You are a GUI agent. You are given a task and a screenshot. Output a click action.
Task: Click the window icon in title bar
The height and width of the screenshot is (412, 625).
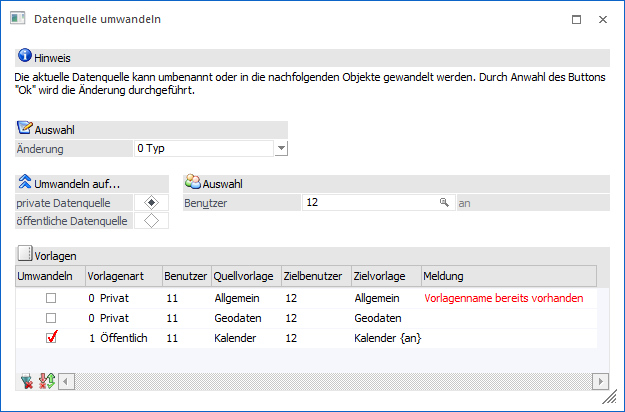pyautogui.click(x=17, y=19)
